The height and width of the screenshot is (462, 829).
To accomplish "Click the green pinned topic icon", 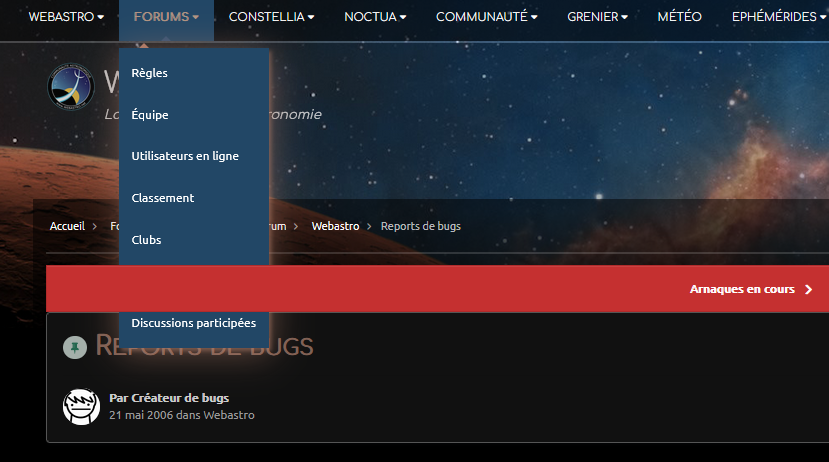I will click(x=75, y=347).
